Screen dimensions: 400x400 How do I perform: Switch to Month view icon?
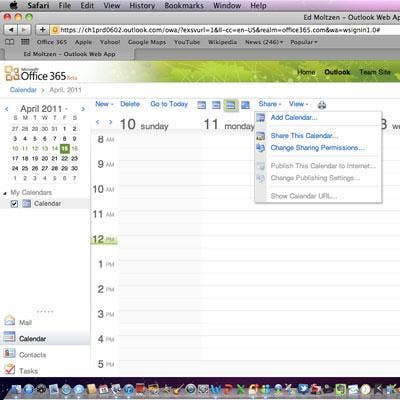click(245, 105)
